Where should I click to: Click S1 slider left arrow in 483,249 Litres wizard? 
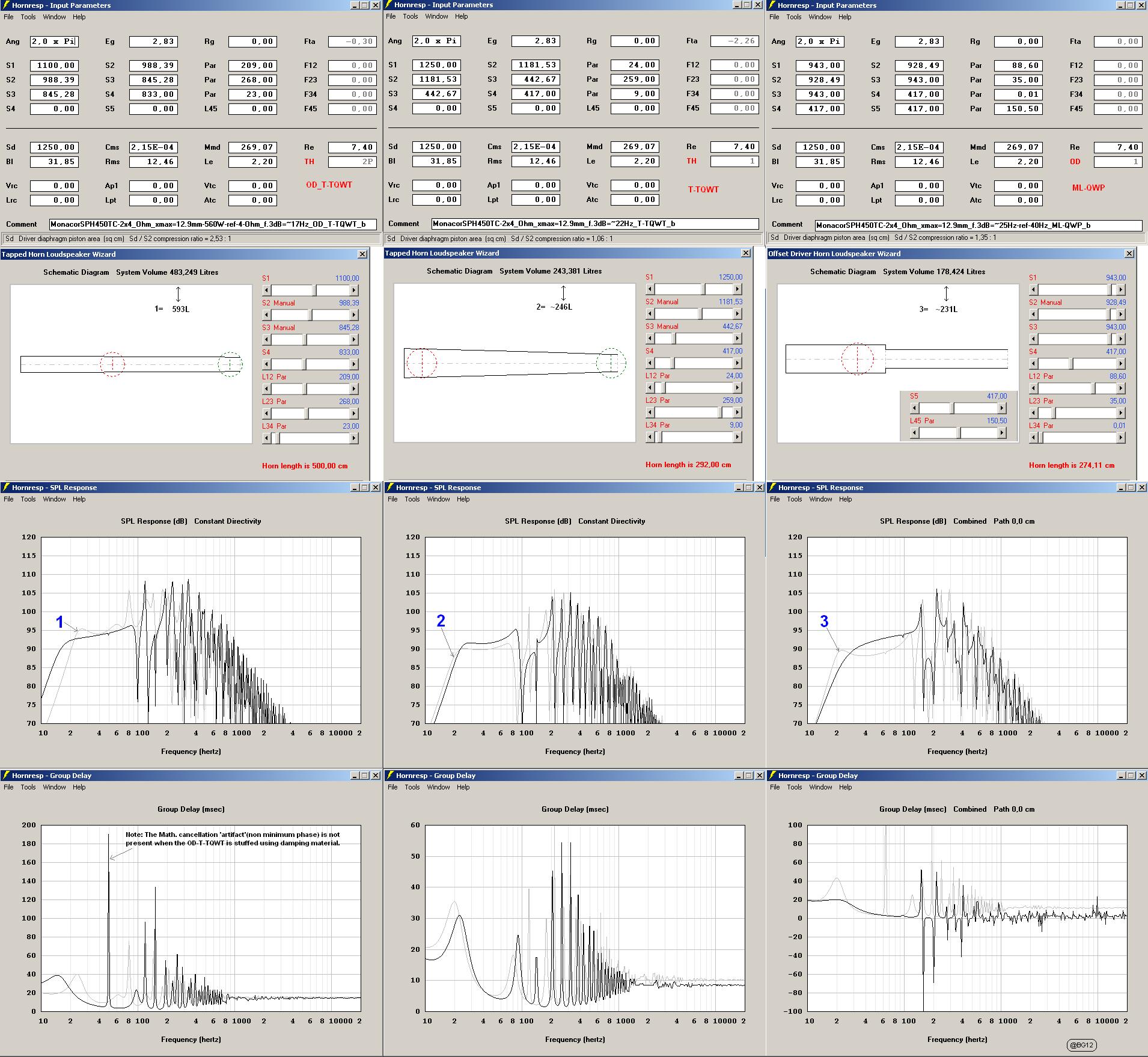[x=267, y=290]
